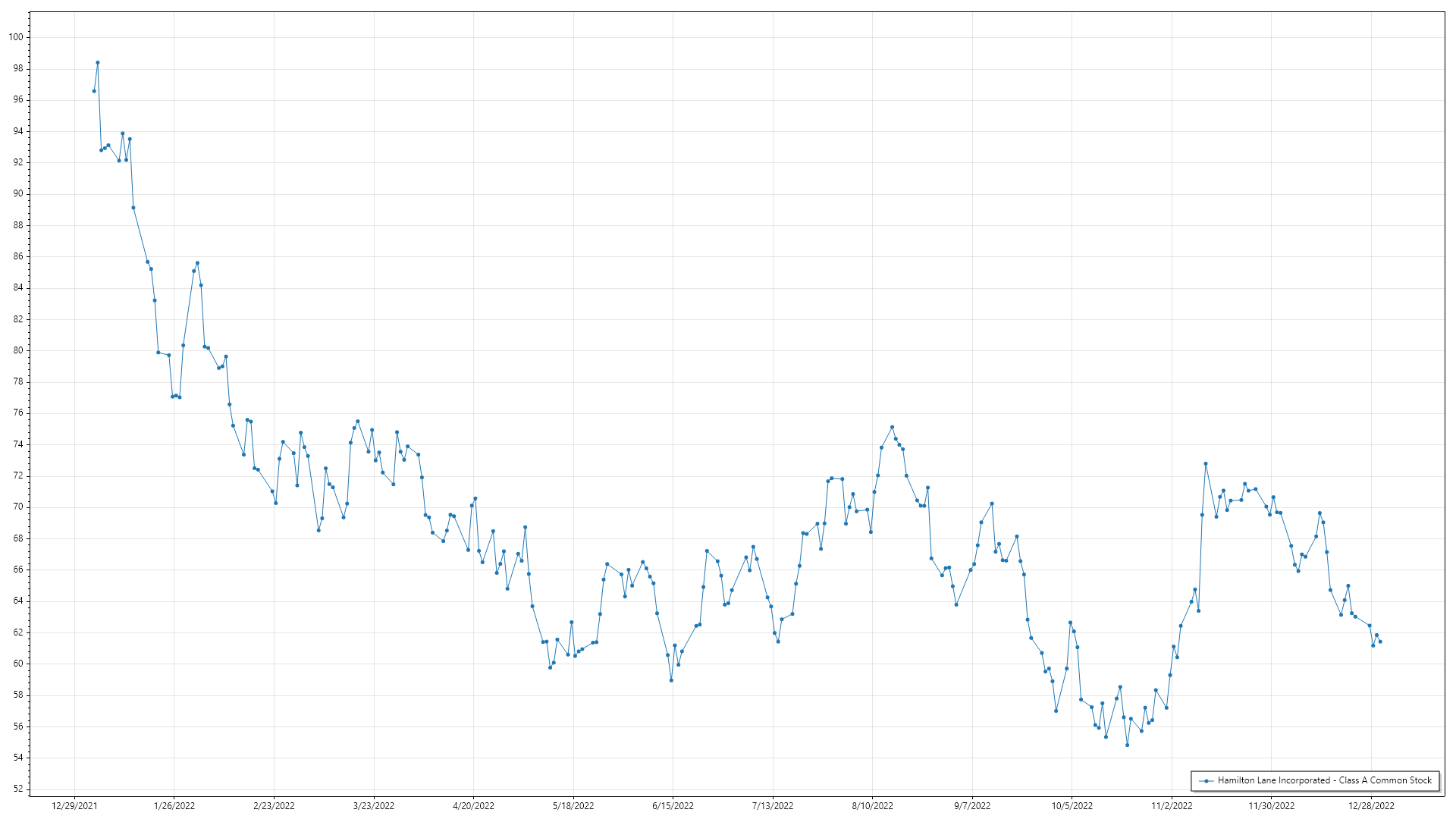
Task: Click the last data point of the series
Action: tap(1380, 642)
